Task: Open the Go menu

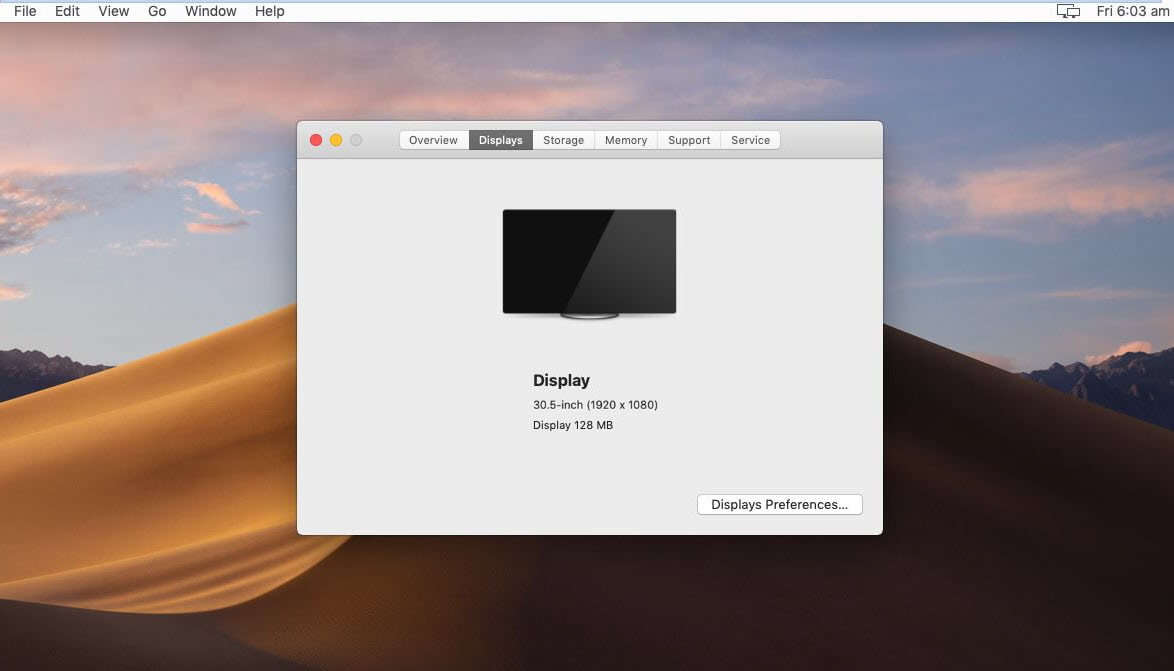Action: click(x=157, y=11)
